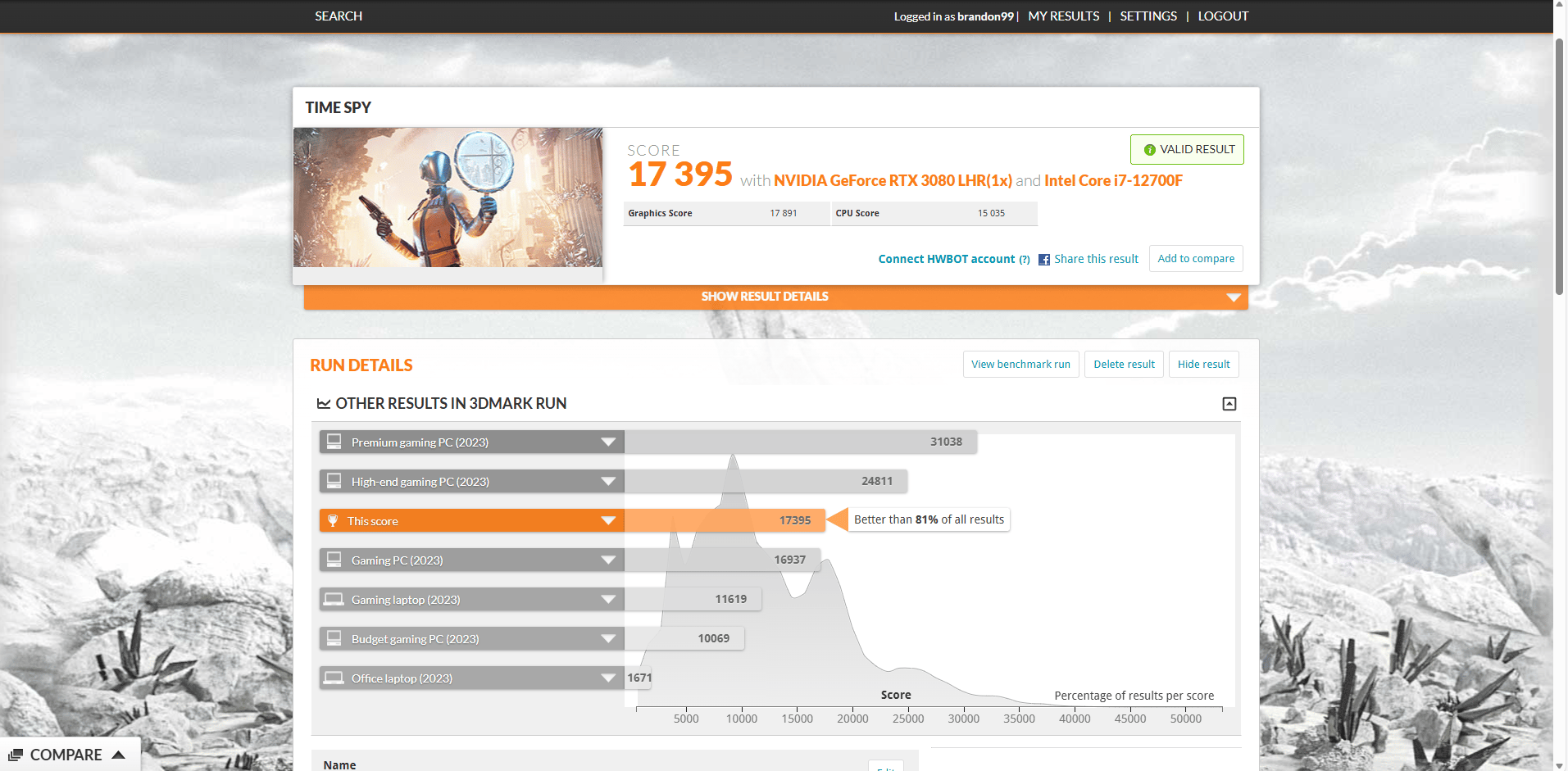Click the brandon99 username
Viewport: 1568px width, 771px height.
click(985, 16)
